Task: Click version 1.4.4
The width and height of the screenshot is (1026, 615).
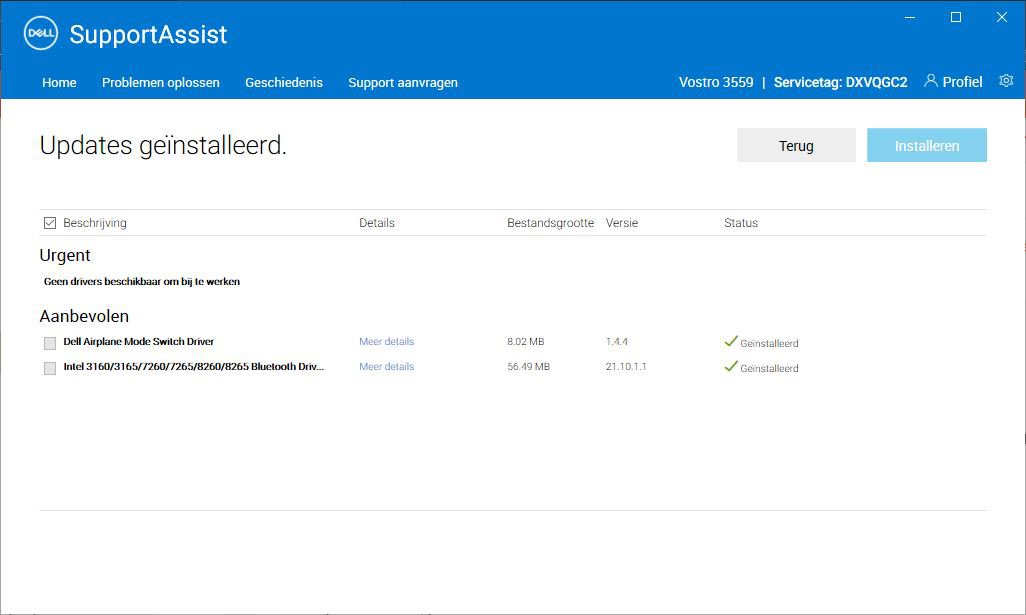Action: pos(616,342)
